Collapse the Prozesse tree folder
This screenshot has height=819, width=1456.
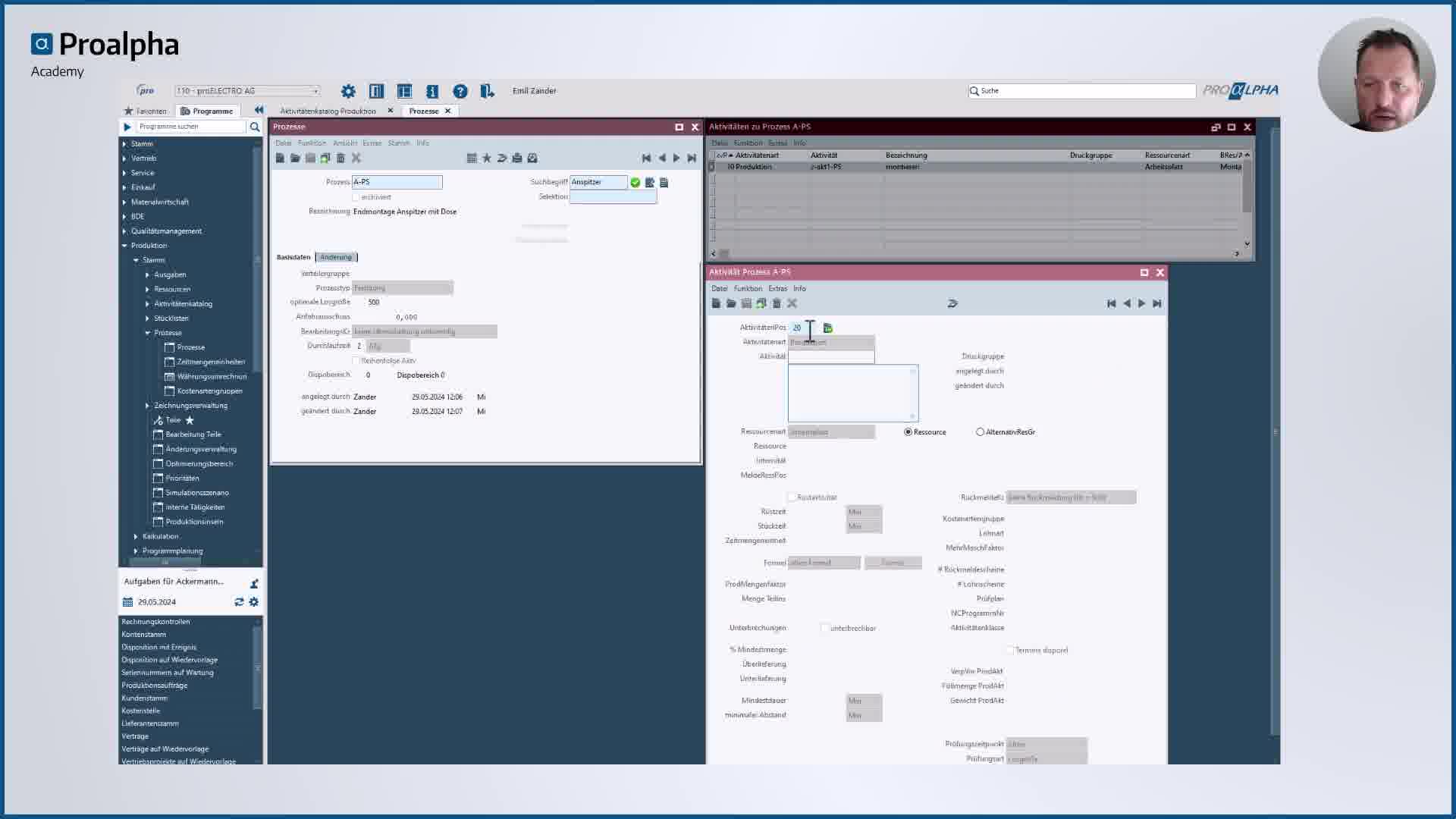pos(147,333)
